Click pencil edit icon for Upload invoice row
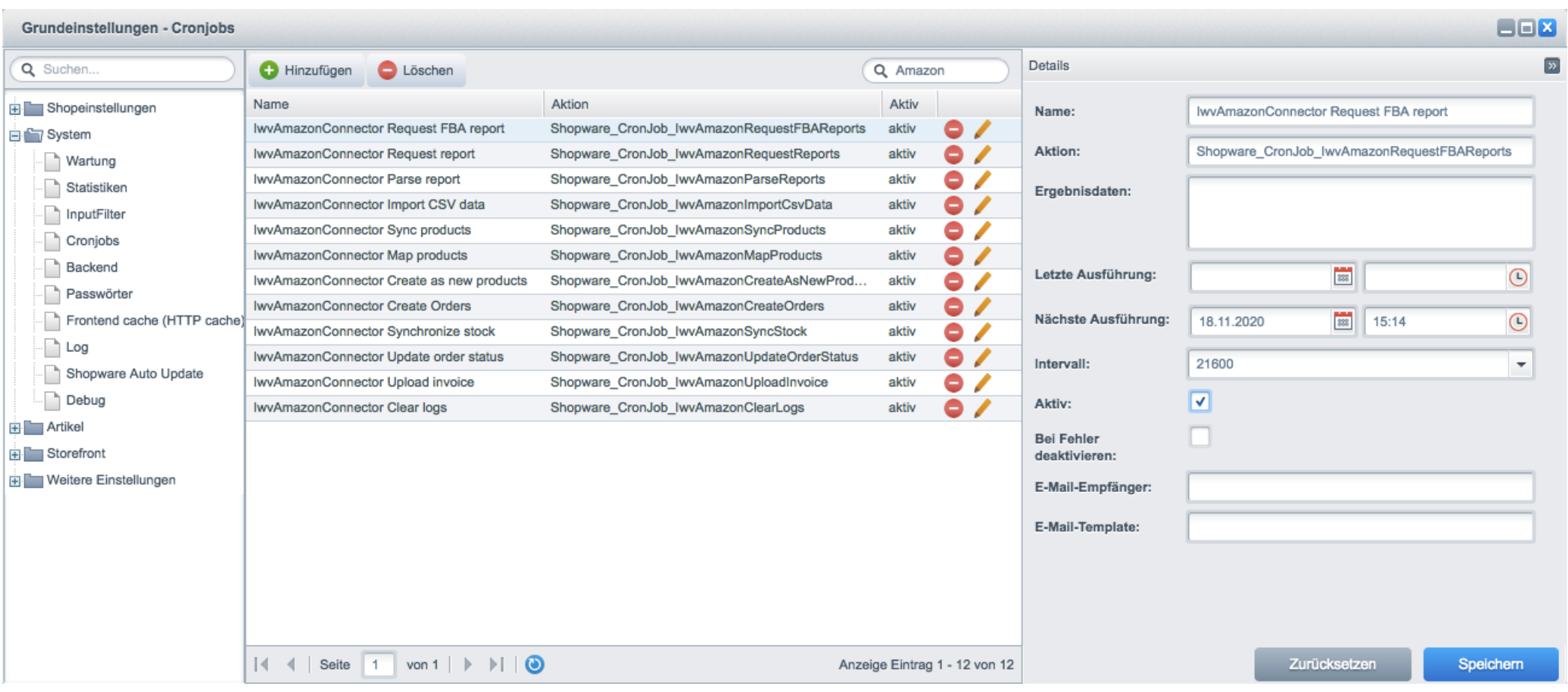This screenshot has height=692, width=1568. pyautogui.click(x=982, y=383)
